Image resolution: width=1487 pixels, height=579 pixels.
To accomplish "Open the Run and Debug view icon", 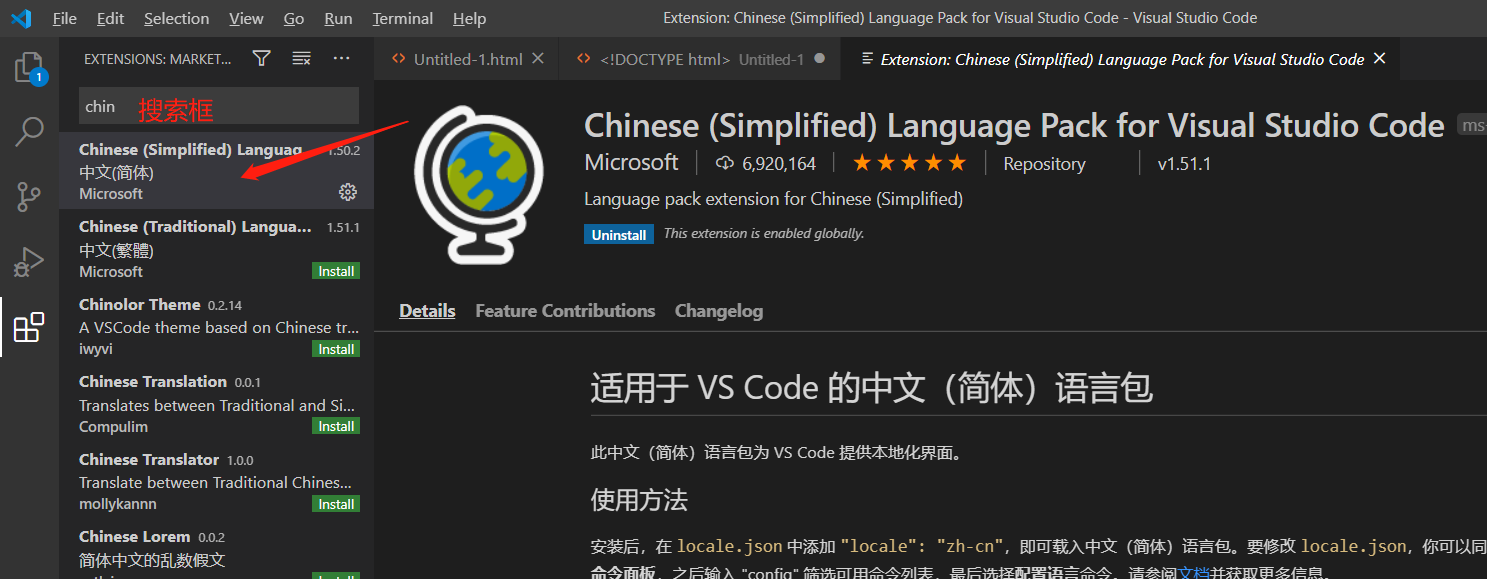I will click(29, 262).
